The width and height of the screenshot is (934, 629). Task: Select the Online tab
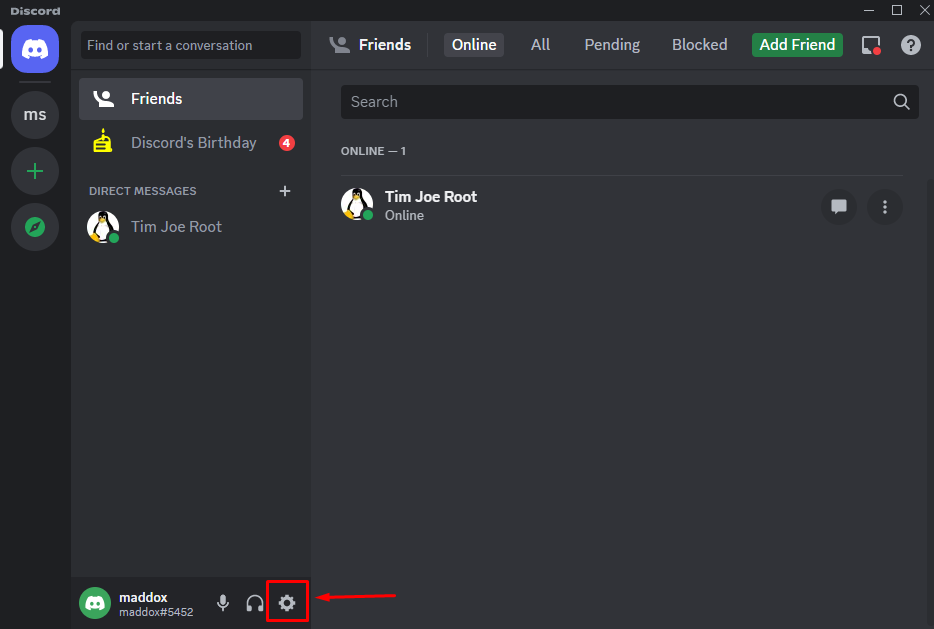[474, 45]
